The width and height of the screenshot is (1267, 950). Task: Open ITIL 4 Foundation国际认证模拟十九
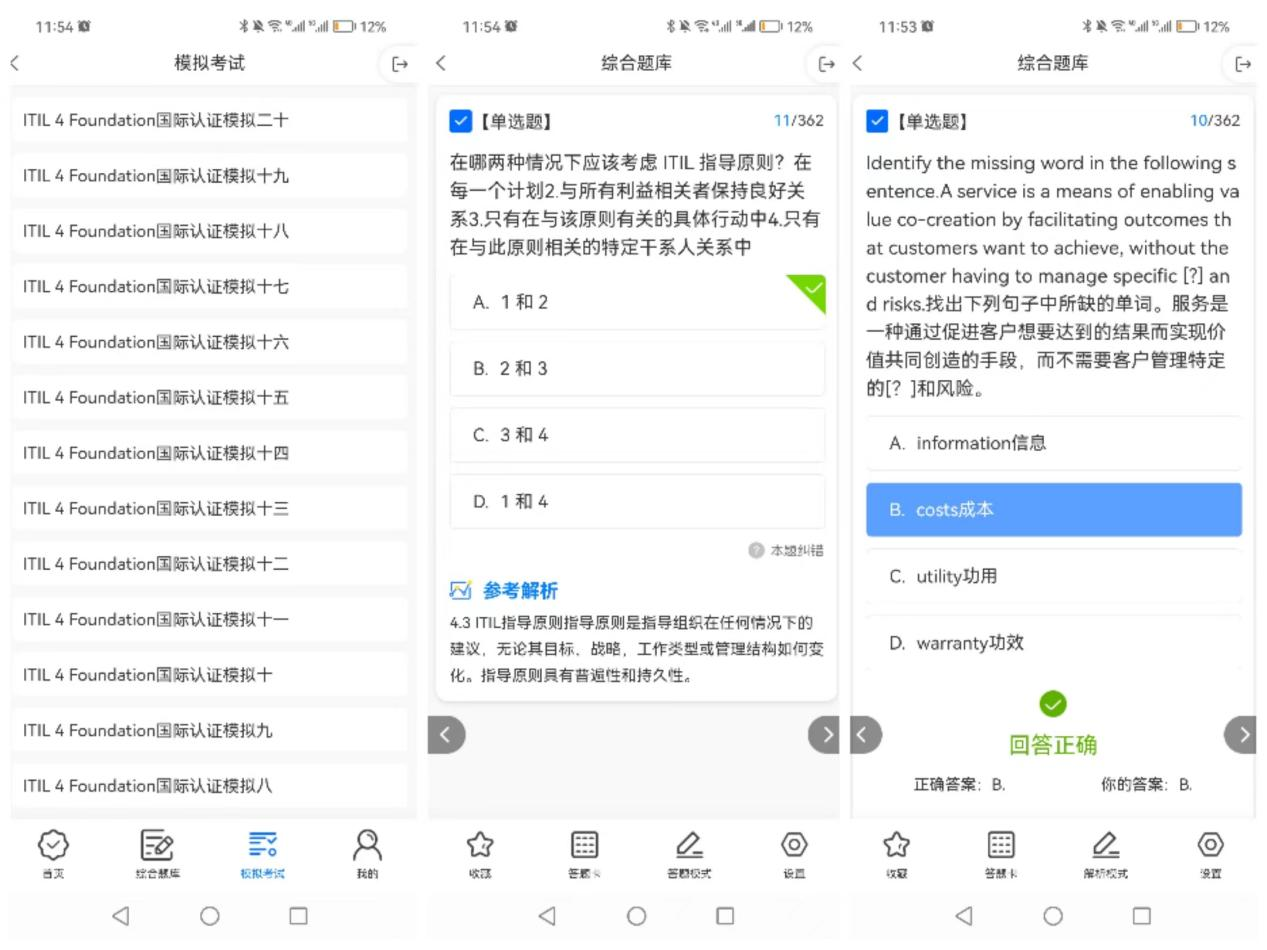pyautogui.click(x=210, y=176)
